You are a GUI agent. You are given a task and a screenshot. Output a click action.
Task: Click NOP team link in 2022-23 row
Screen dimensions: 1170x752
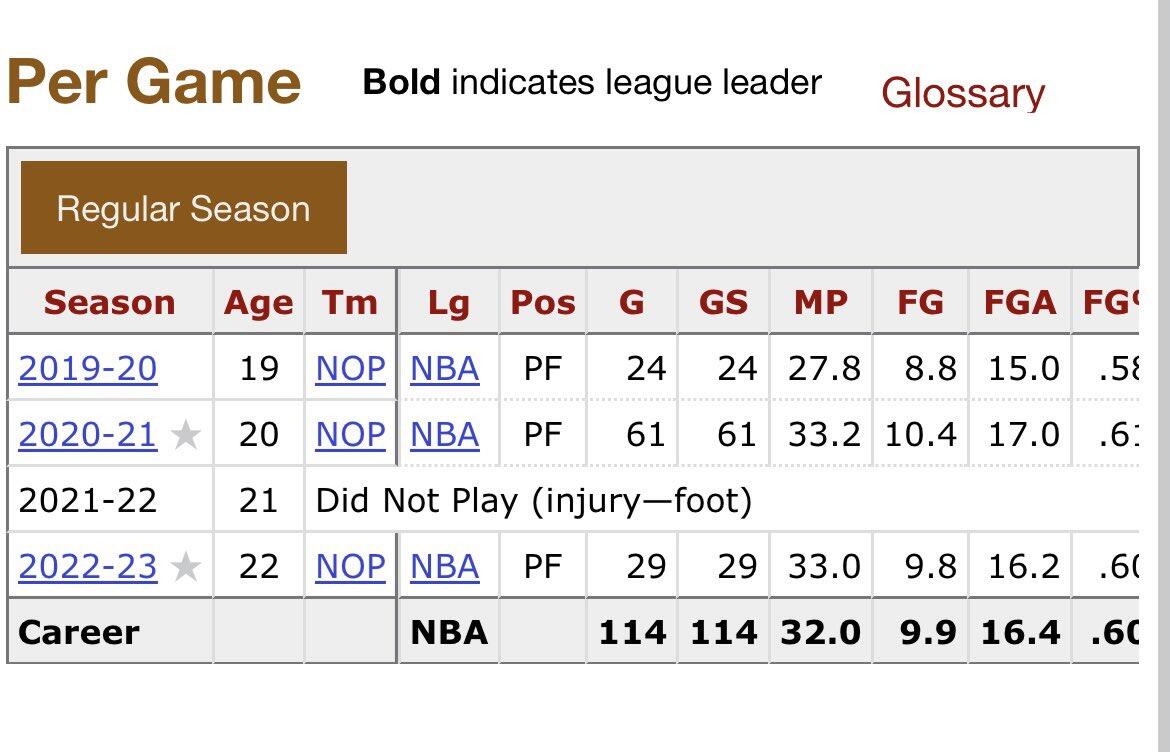350,567
